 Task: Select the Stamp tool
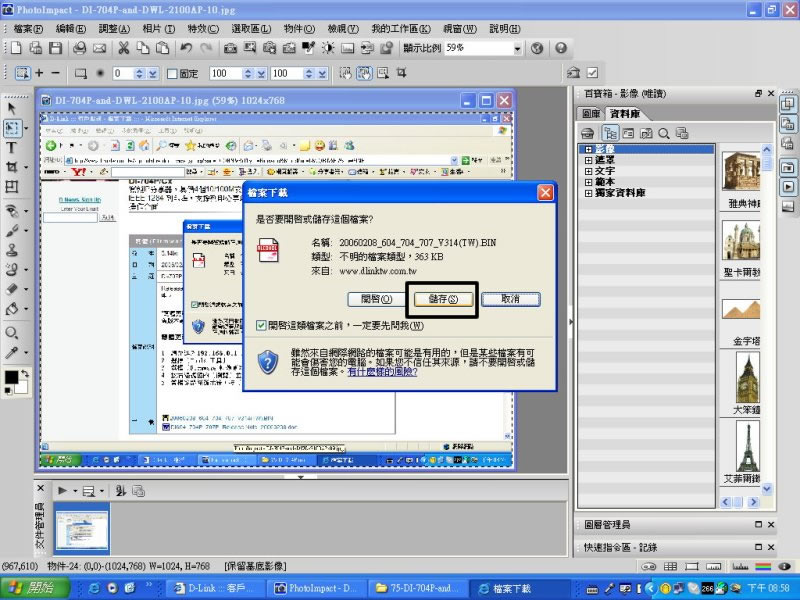(x=11, y=251)
